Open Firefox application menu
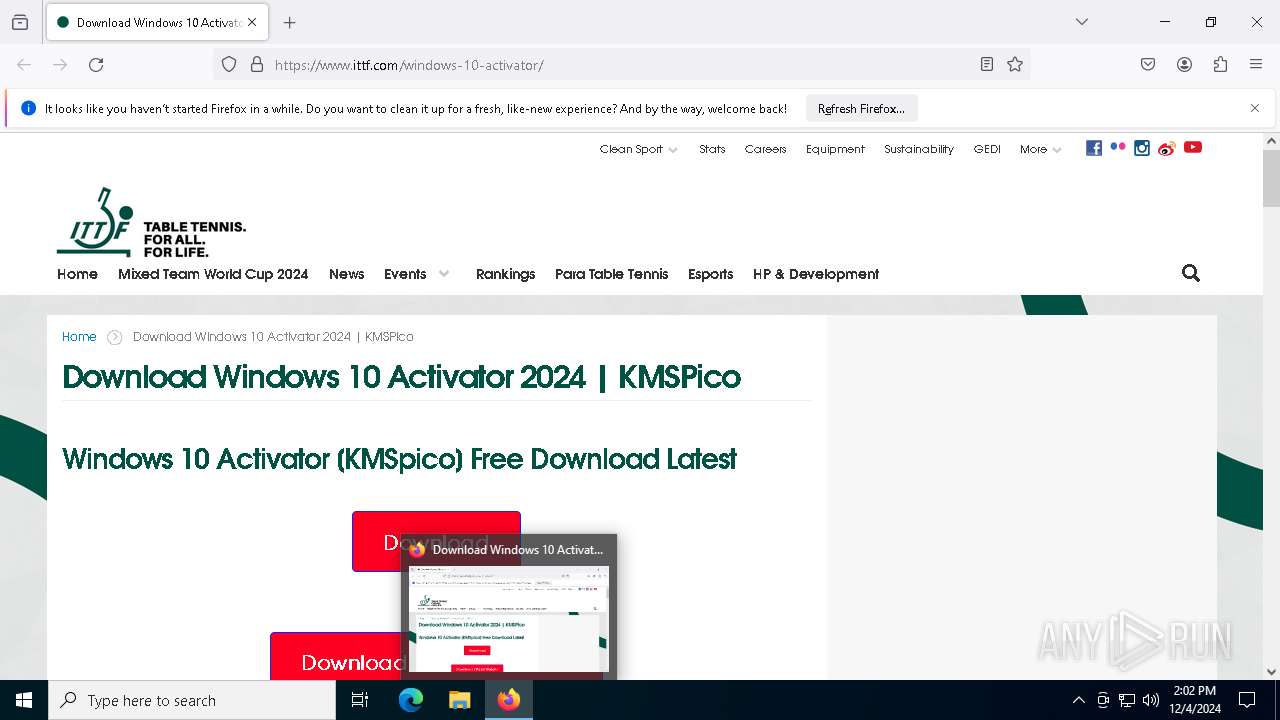The width and height of the screenshot is (1280, 720). [x=1256, y=65]
